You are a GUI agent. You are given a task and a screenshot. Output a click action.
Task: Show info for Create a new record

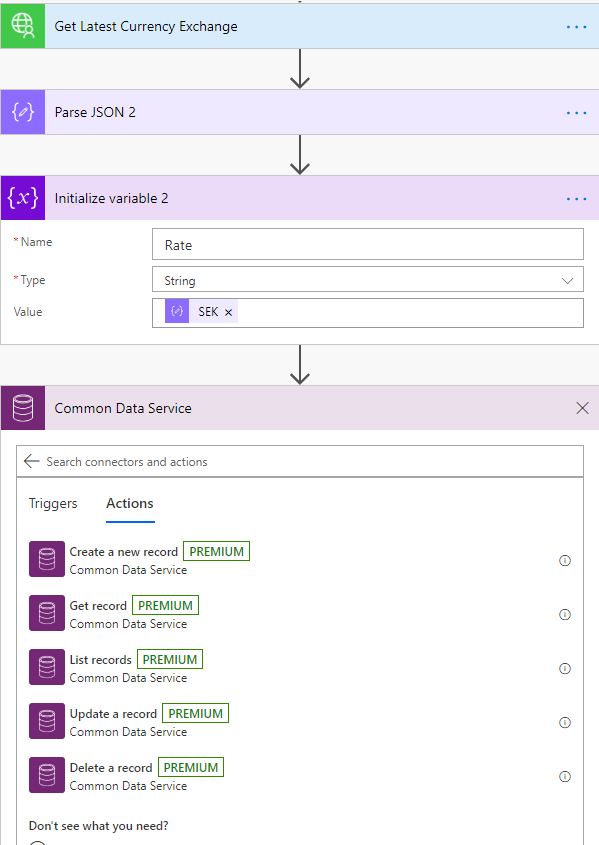point(565,560)
